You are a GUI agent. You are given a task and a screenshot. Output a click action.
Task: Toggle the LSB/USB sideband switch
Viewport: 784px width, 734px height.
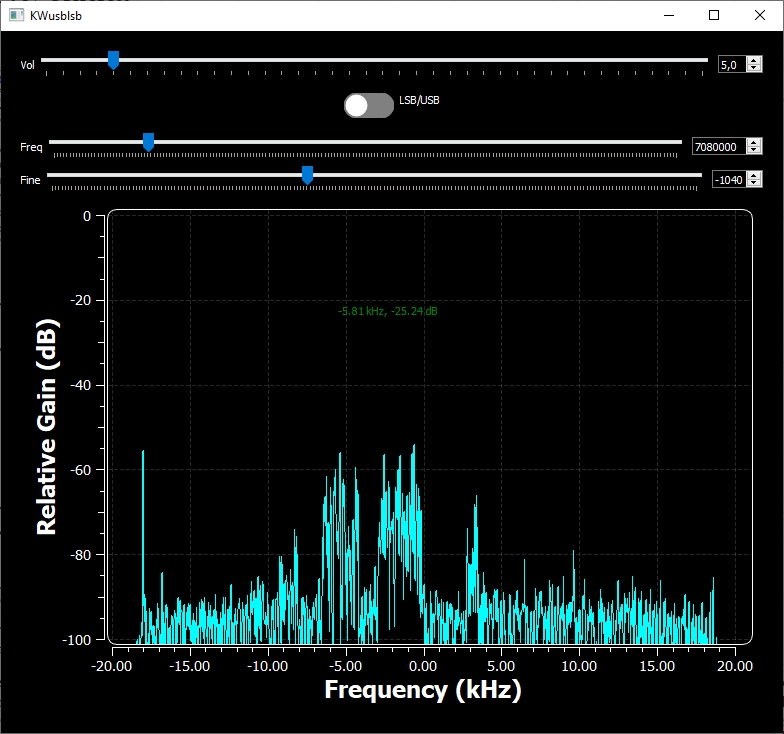click(368, 105)
